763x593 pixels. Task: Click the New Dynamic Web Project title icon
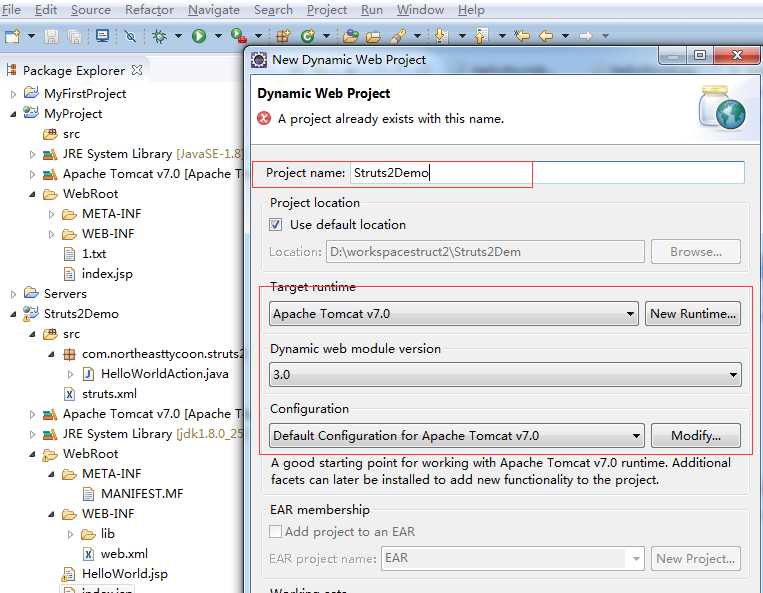pyautogui.click(x=258, y=60)
